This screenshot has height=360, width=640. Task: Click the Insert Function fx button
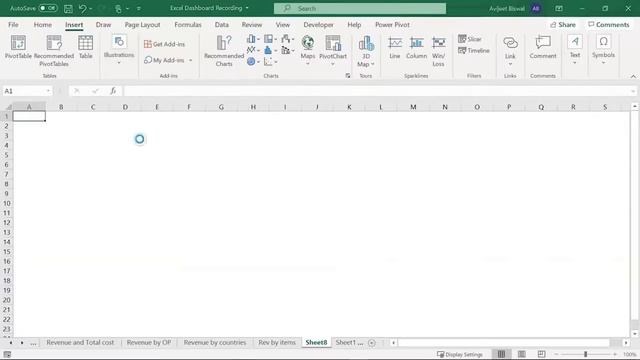tap(113, 91)
